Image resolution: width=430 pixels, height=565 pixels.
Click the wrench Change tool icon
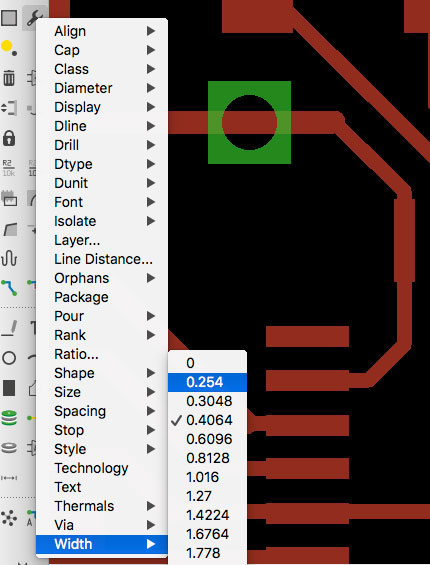click(x=35, y=17)
